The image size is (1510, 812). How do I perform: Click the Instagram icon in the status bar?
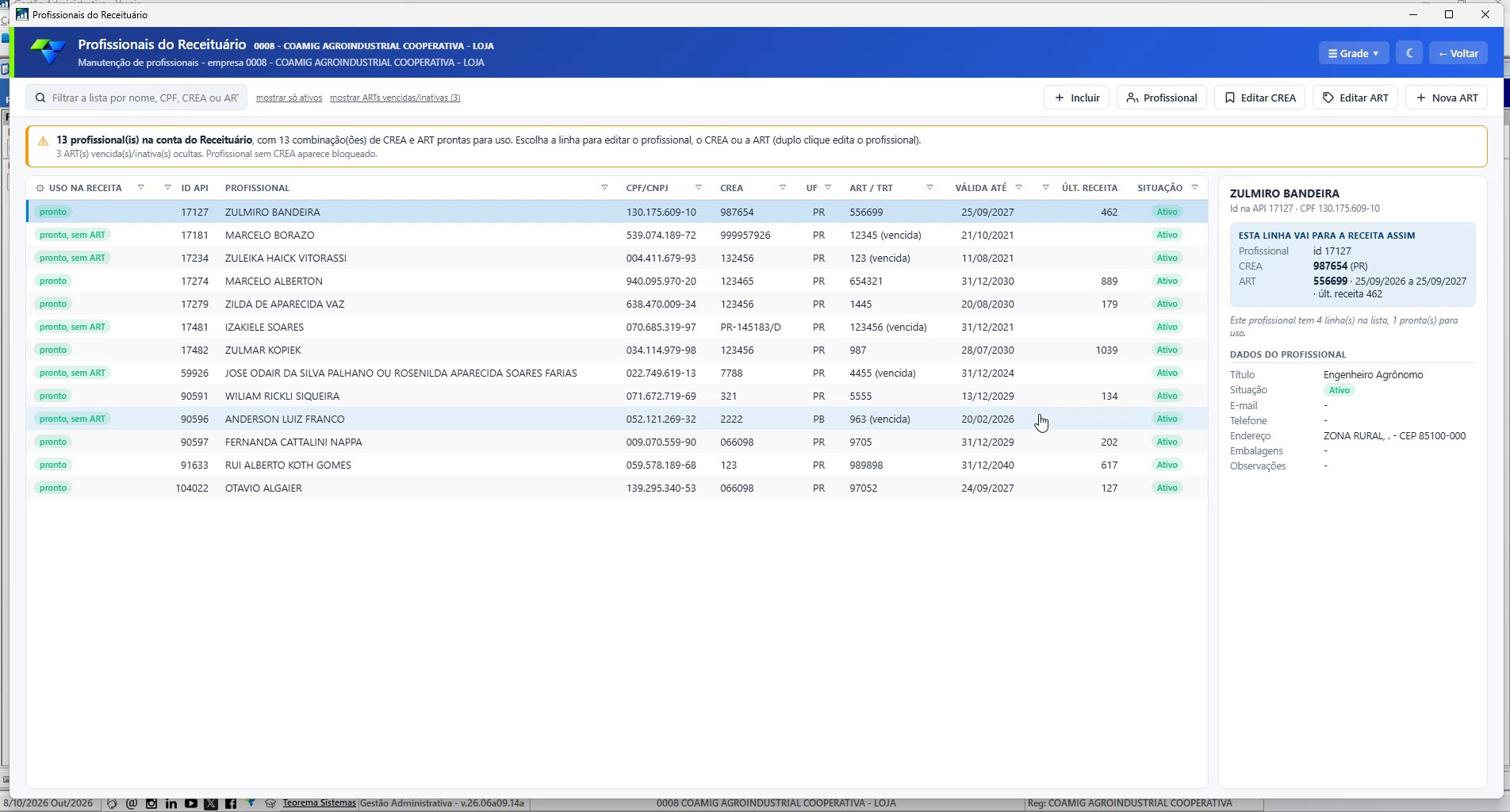coord(151,803)
